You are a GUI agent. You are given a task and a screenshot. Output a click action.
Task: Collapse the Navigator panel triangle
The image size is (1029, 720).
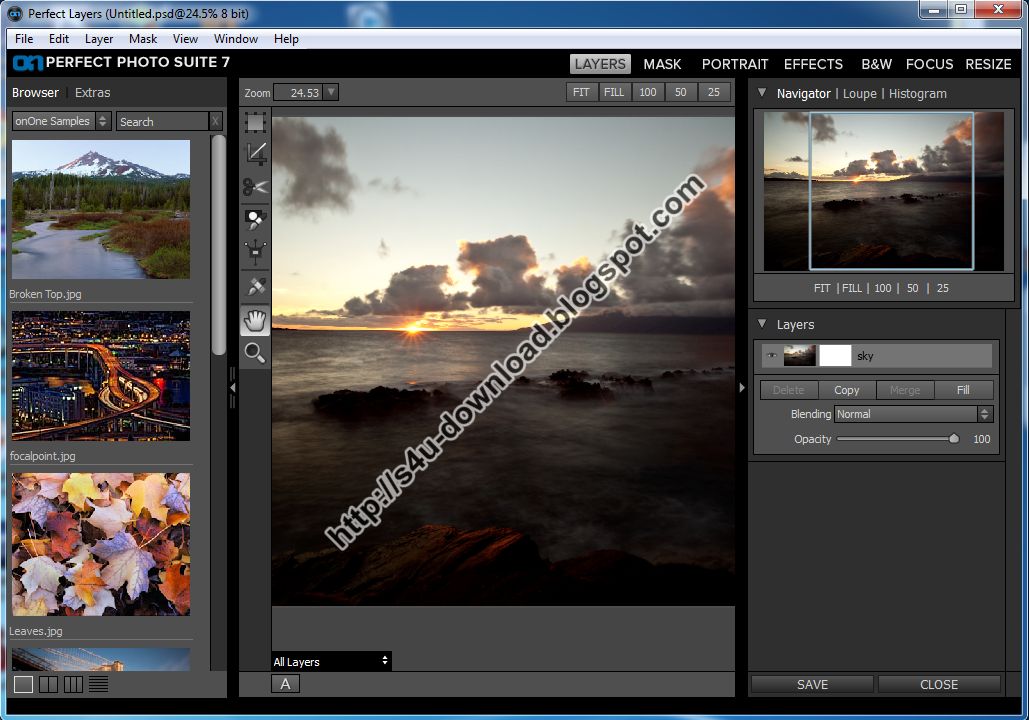[762, 93]
